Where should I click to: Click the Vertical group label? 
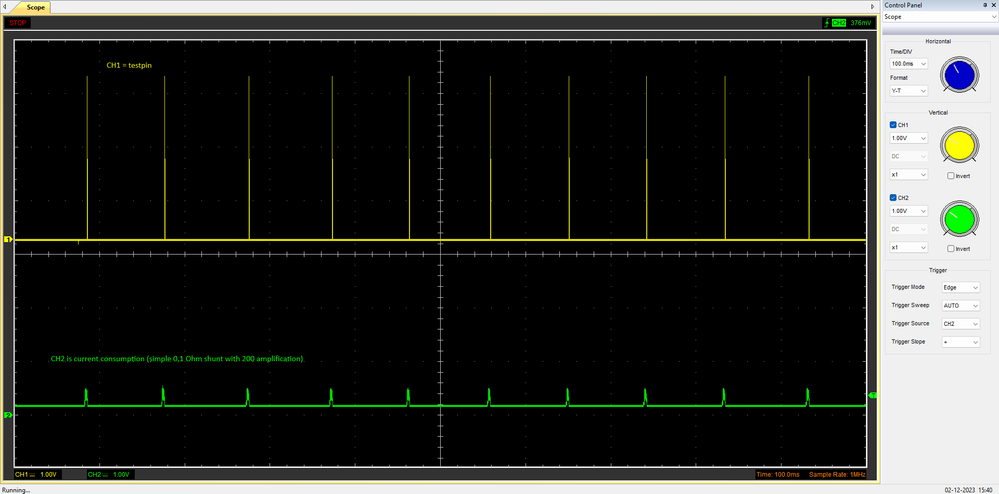click(x=938, y=112)
